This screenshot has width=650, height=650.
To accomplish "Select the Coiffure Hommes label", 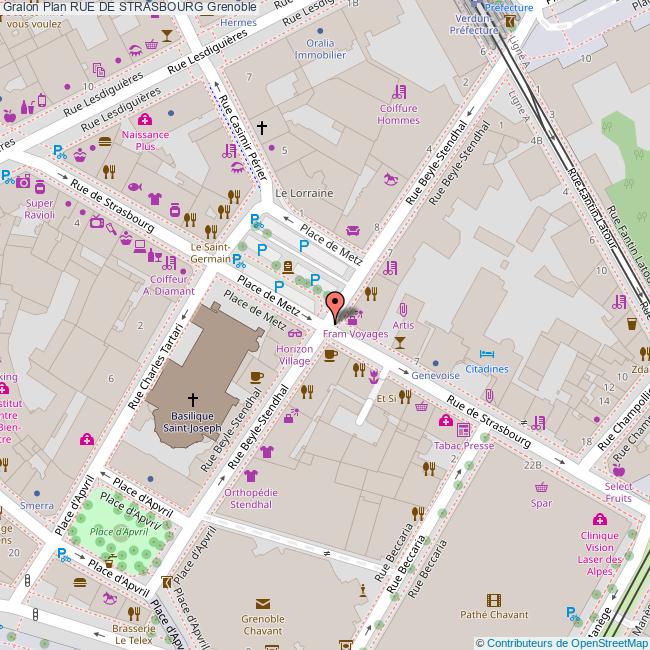I will tap(398, 114).
